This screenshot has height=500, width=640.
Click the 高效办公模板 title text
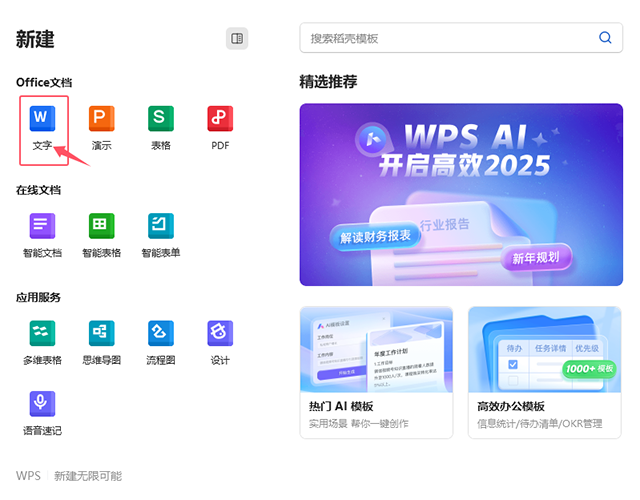(511, 407)
